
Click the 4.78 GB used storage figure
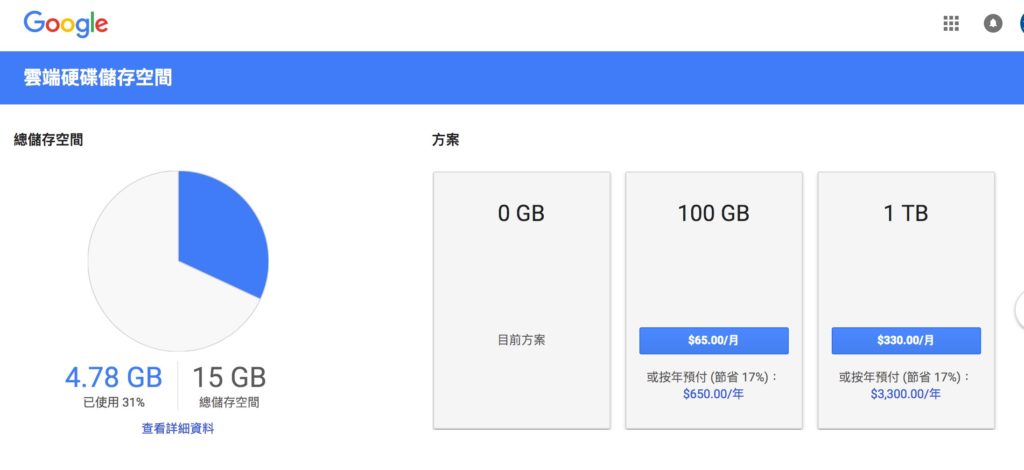click(x=114, y=378)
